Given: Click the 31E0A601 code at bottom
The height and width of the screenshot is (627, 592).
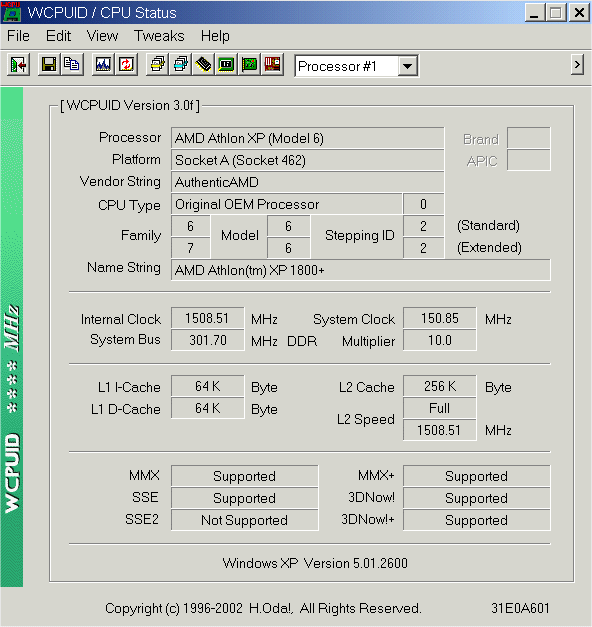Looking at the screenshot, I should click(520, 608).
